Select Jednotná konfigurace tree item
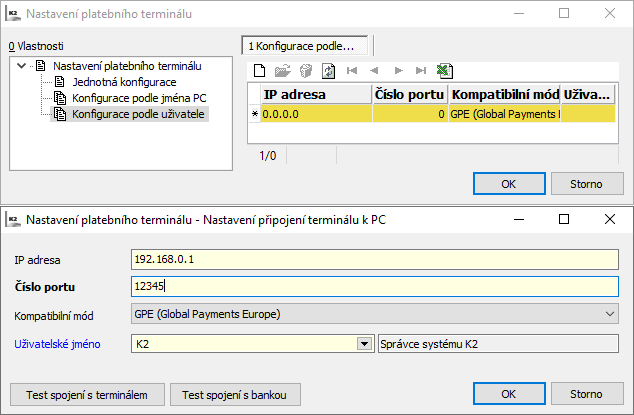The width and height of the screenshot is (634, 415). click(124, 82)
